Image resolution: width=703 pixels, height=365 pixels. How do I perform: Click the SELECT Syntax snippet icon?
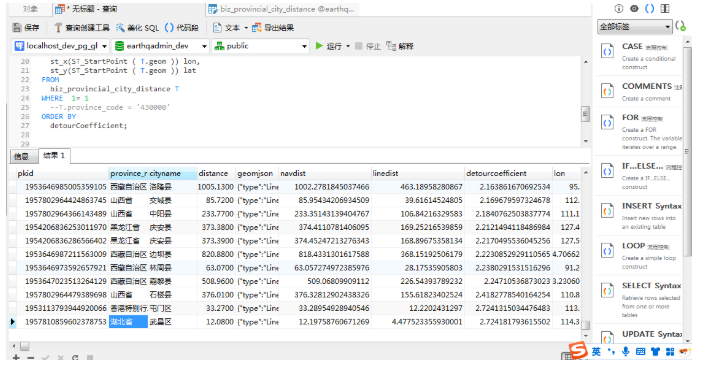(607, 291)
